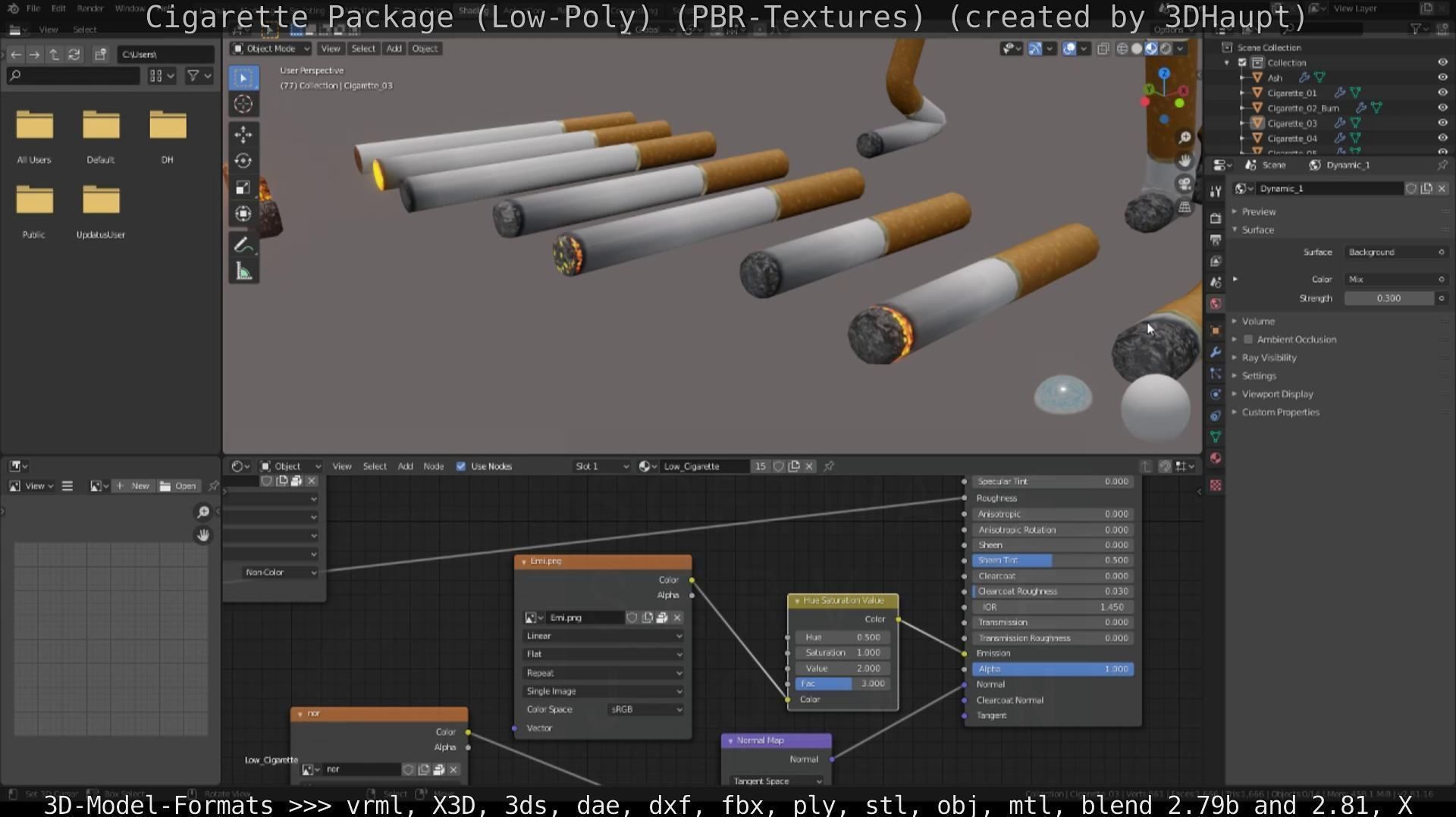Open the Tangent Space dropdown
1456x817 pixels.
777,781
